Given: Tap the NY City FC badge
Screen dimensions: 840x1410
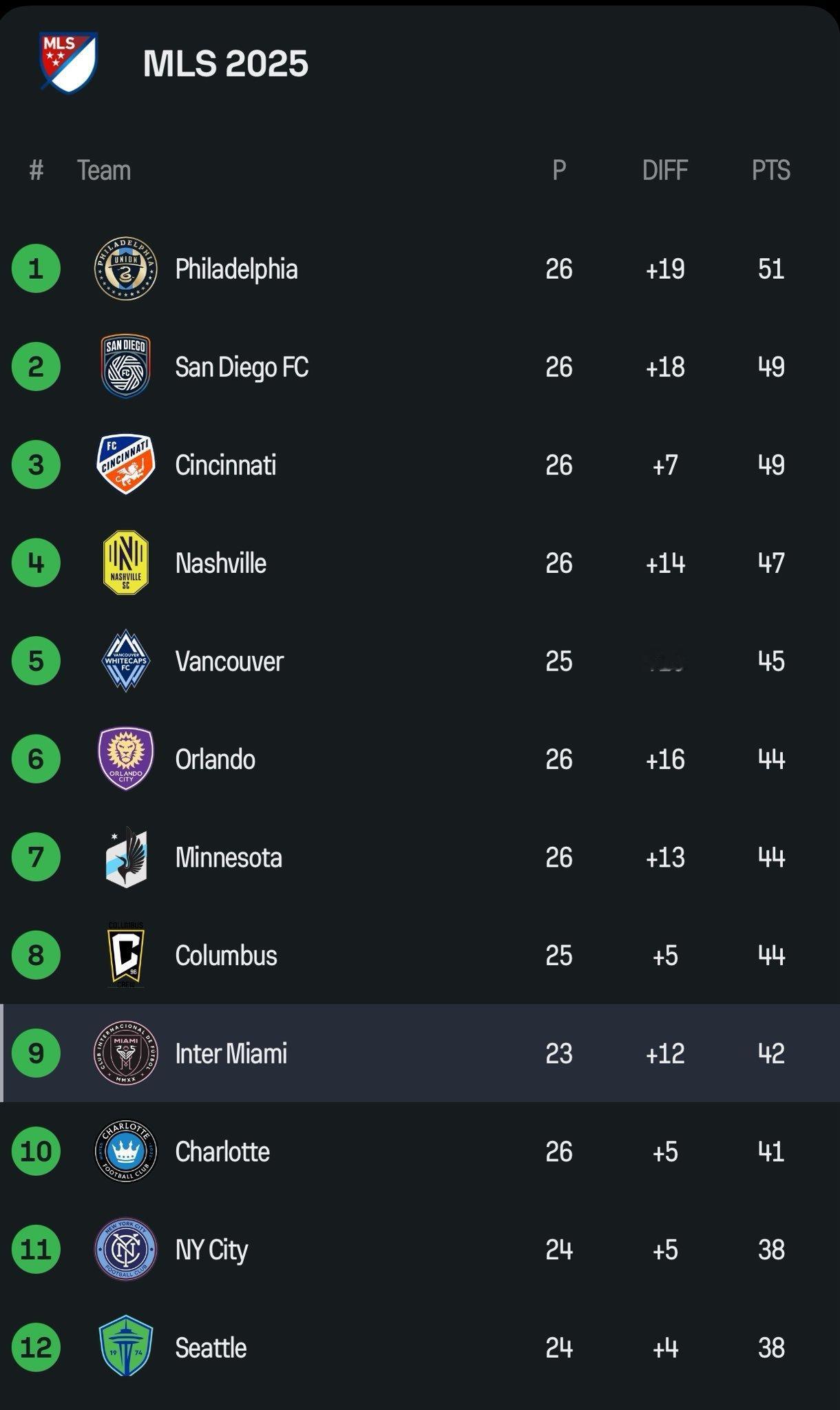Looking at the screenshot, I should click(125, 1250).
